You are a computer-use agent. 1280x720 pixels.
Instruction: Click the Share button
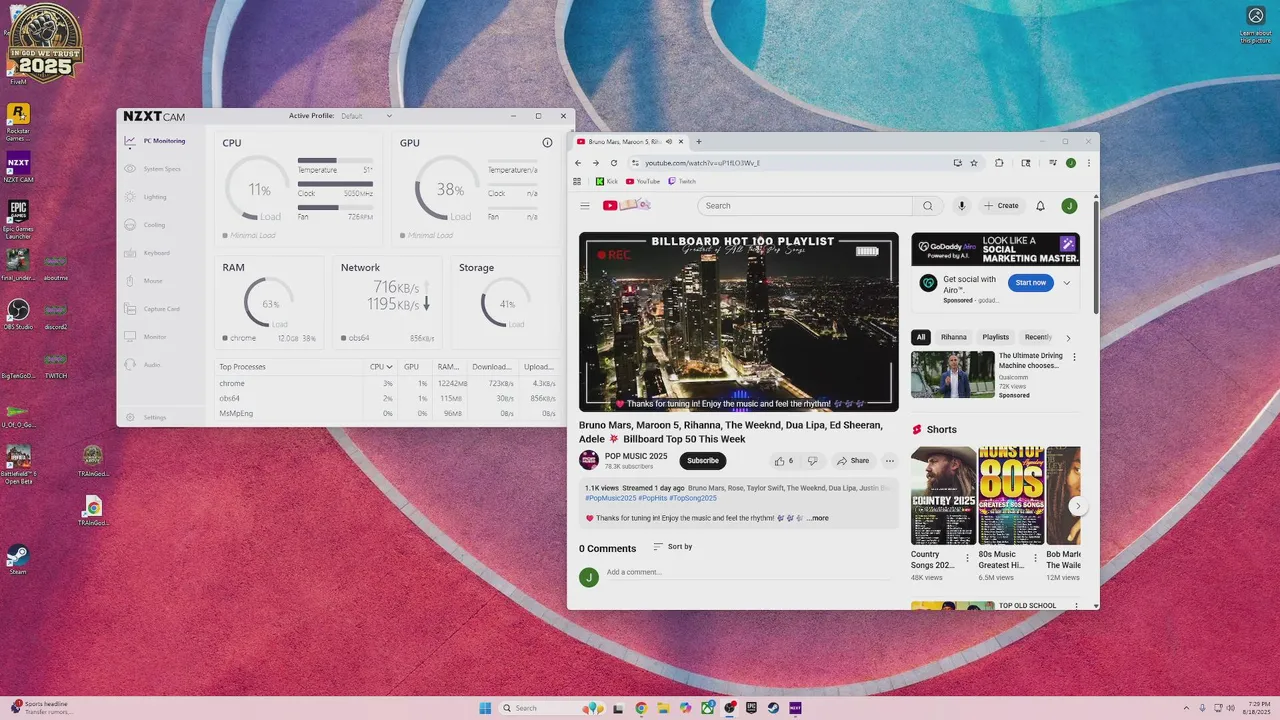point(853,461)
